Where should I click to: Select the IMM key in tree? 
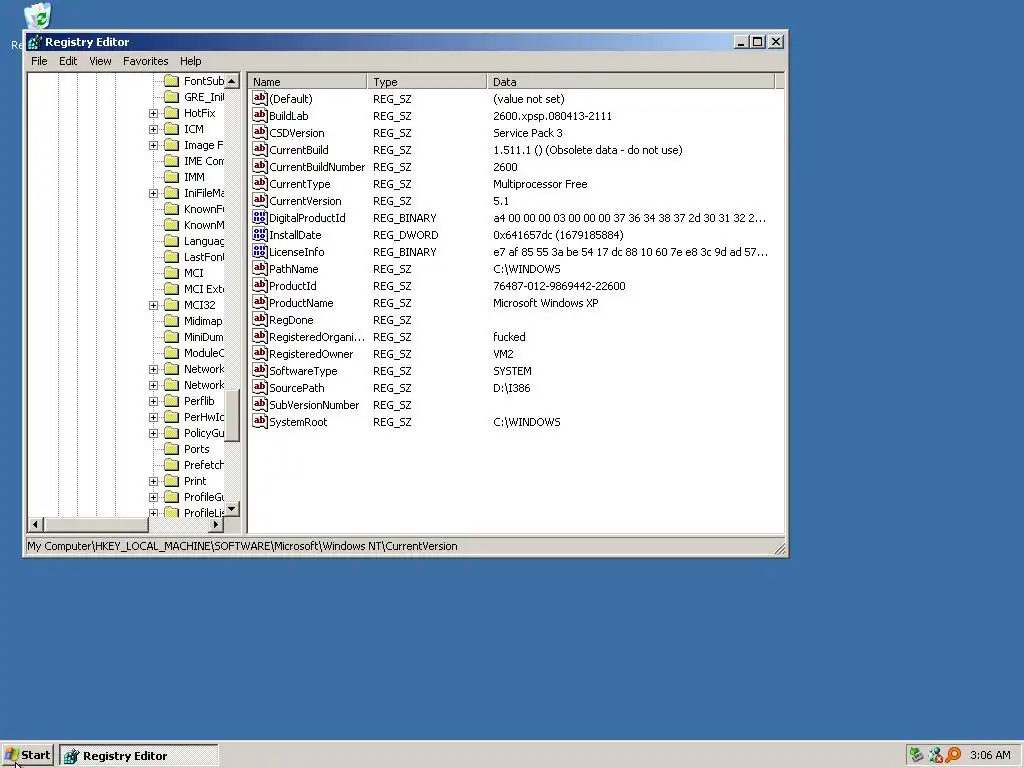tap(194, 177)
